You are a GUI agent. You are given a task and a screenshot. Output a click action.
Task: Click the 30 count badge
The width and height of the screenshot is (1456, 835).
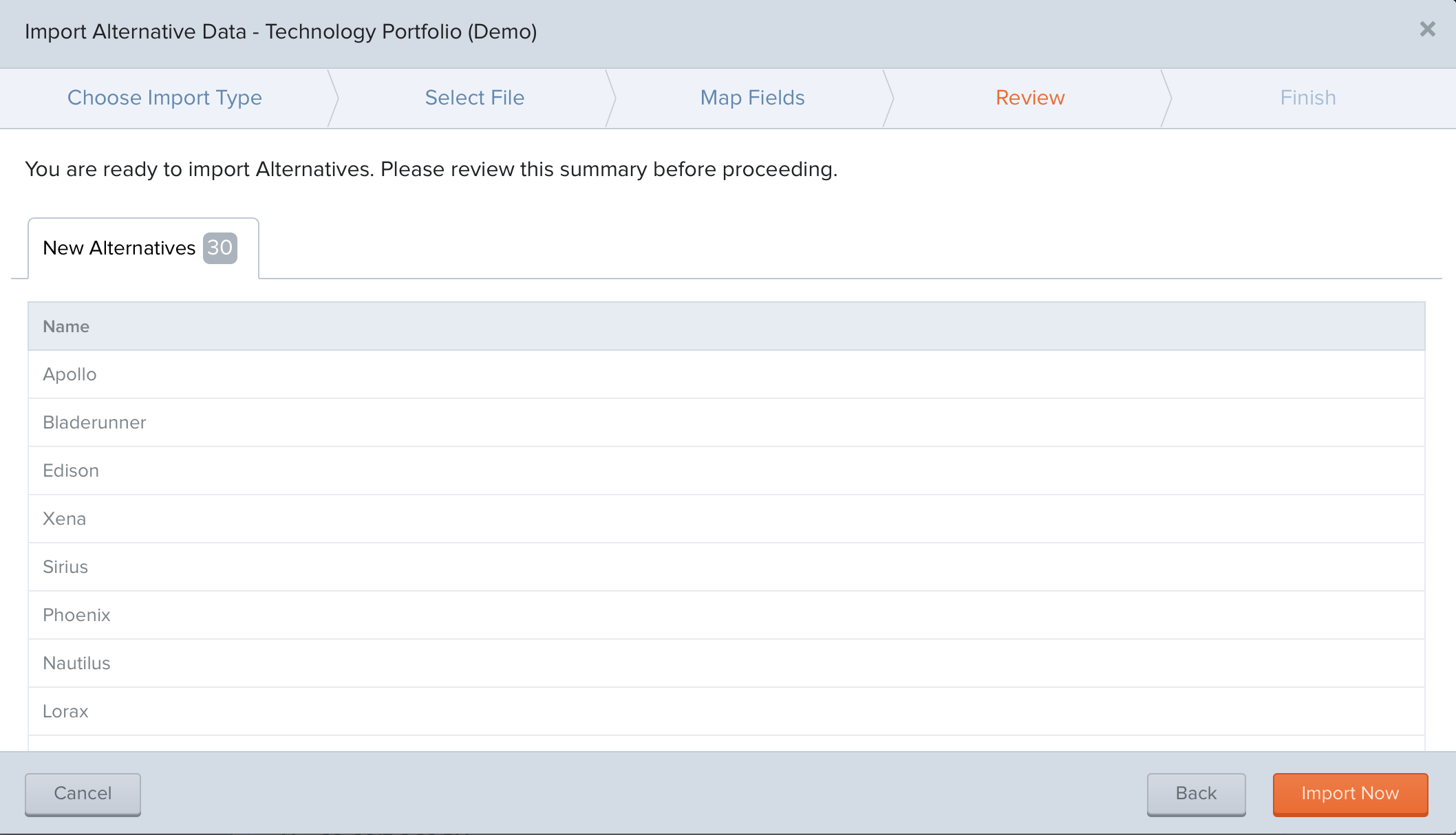tap(220, 248)
